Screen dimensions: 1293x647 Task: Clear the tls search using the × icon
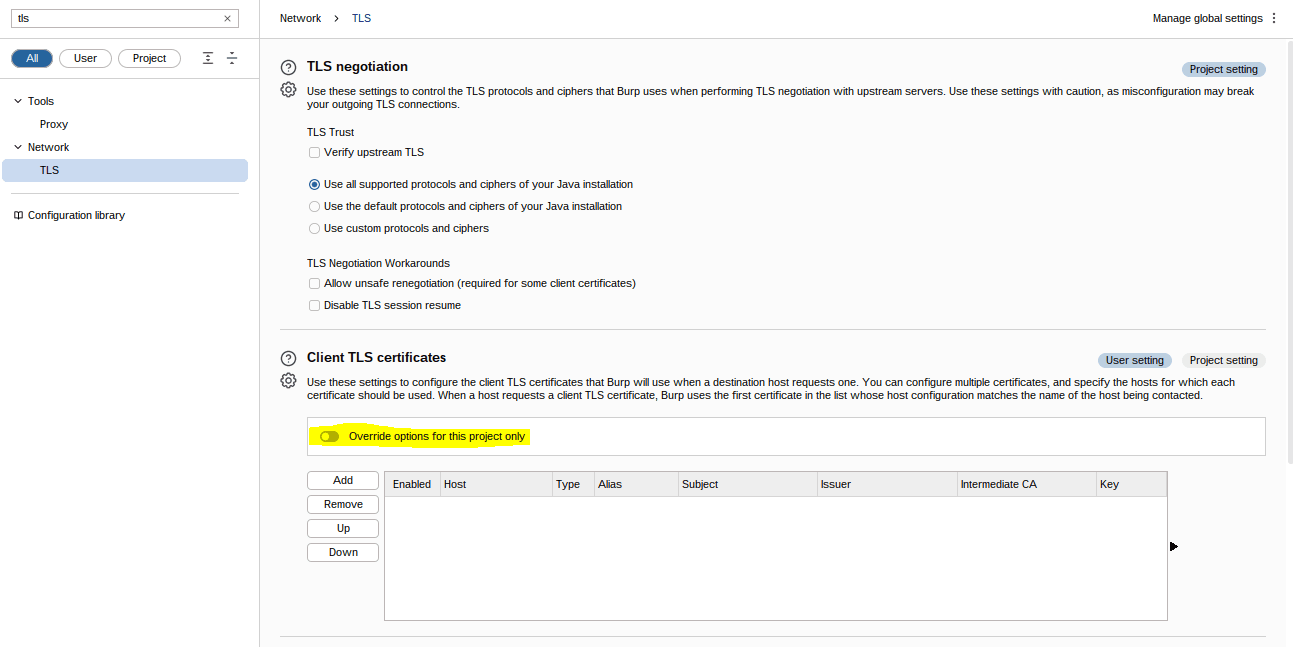[228, 18]
